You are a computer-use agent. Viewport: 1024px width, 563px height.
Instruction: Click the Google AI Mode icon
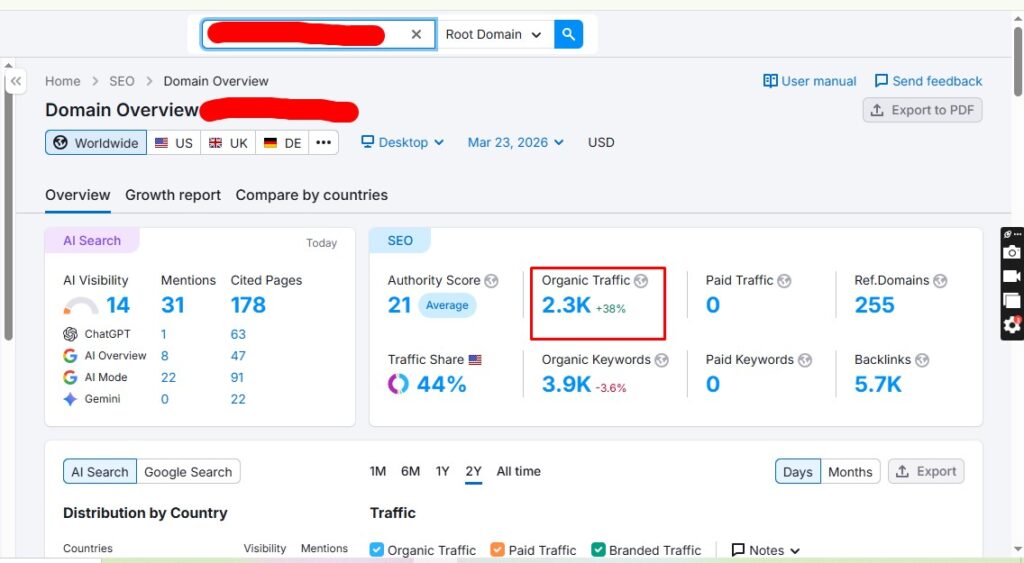[x=70, y=377]
